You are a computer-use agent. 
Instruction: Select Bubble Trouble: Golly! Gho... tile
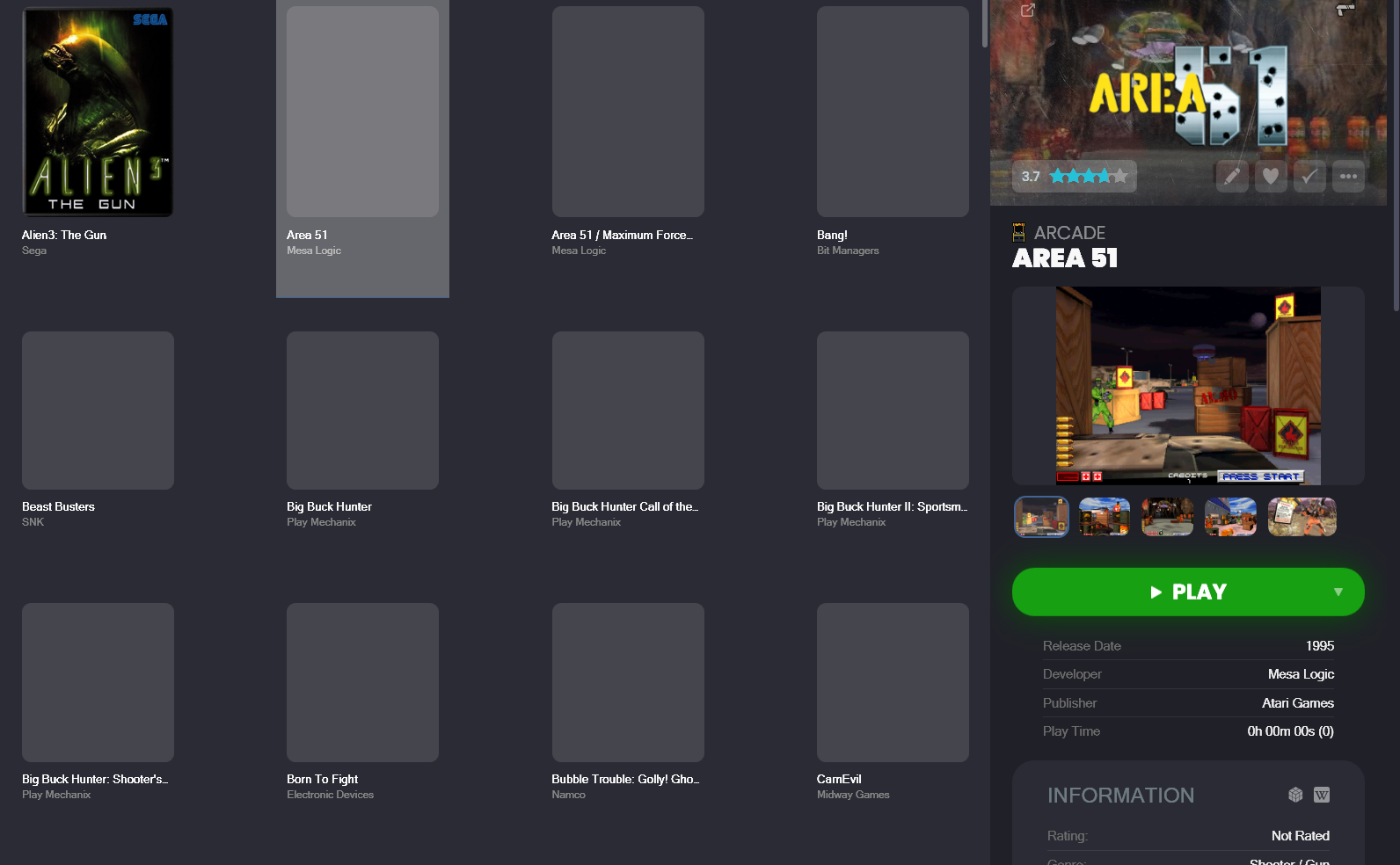click(x=628, y=682)
